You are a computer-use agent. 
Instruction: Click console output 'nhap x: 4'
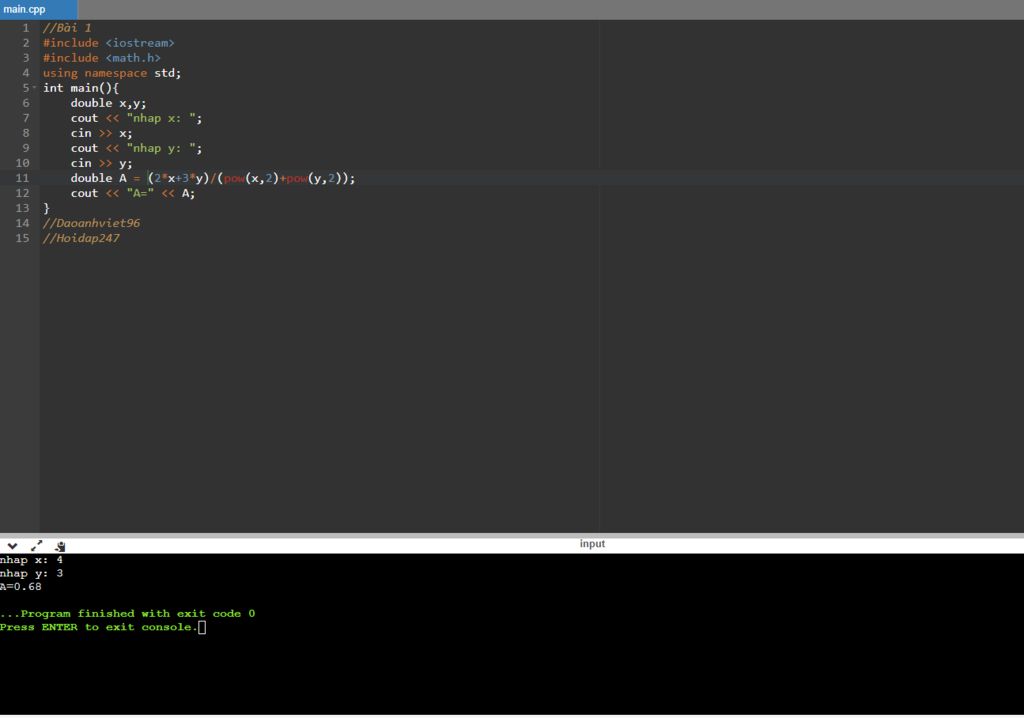[31, 560]
